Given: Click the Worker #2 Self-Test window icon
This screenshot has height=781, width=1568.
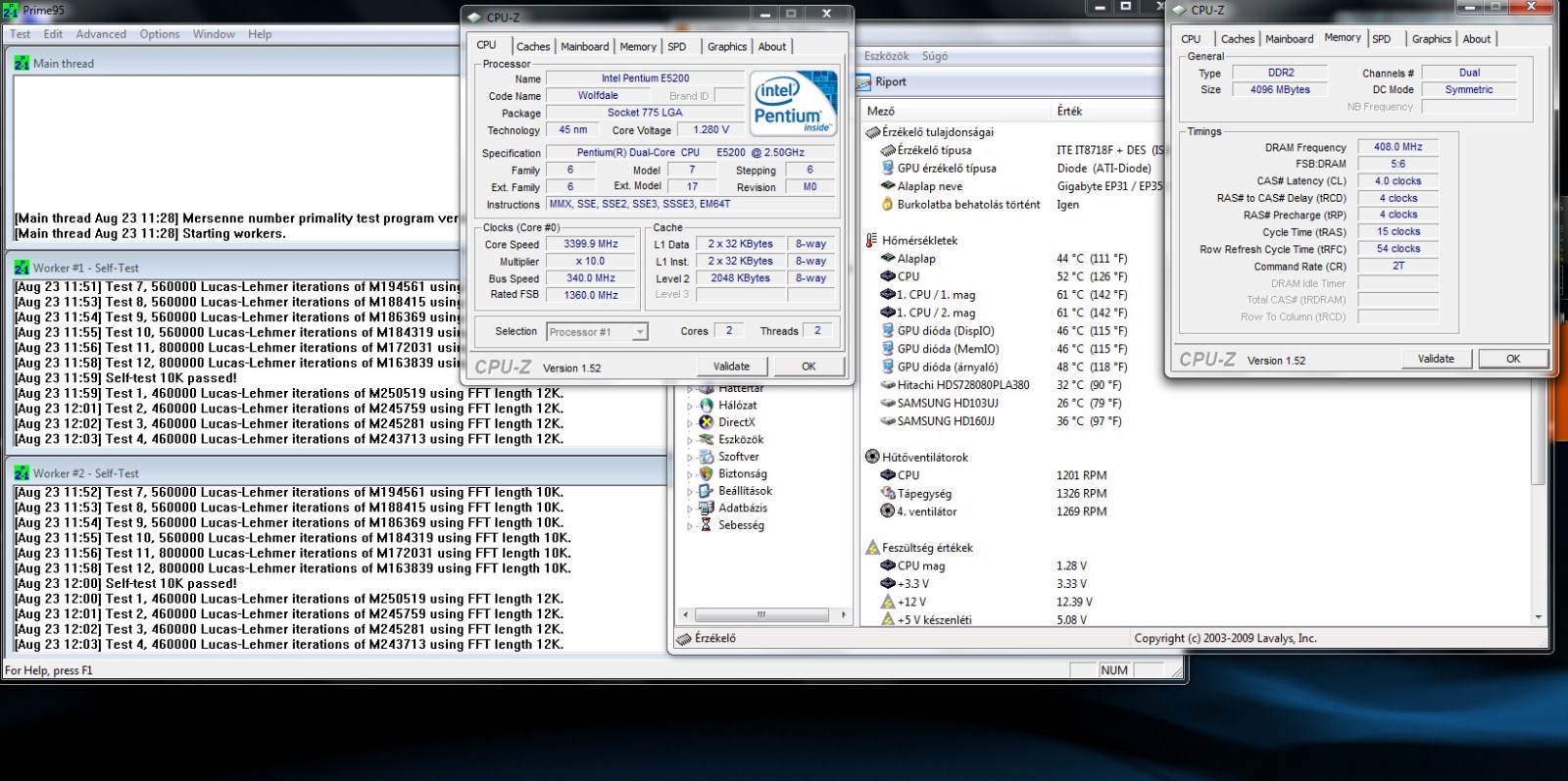Looking at the screenshot, I should pos(22,473).
